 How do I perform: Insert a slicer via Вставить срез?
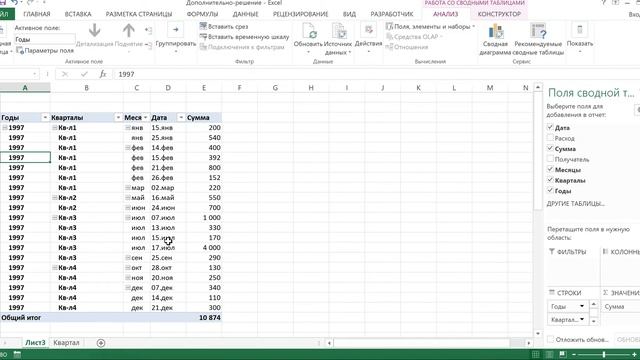click(224, 26)
